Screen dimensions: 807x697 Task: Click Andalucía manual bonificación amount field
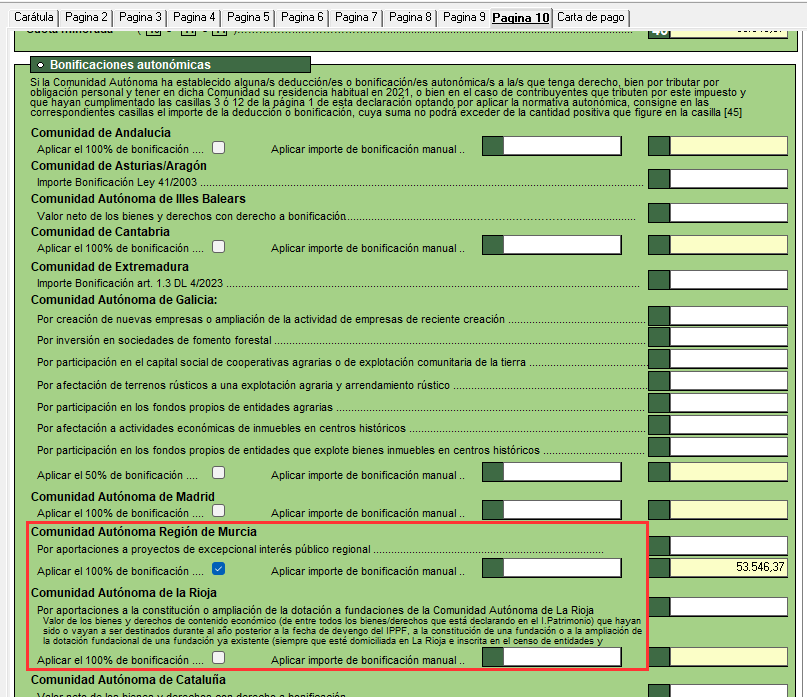[561, 148]
